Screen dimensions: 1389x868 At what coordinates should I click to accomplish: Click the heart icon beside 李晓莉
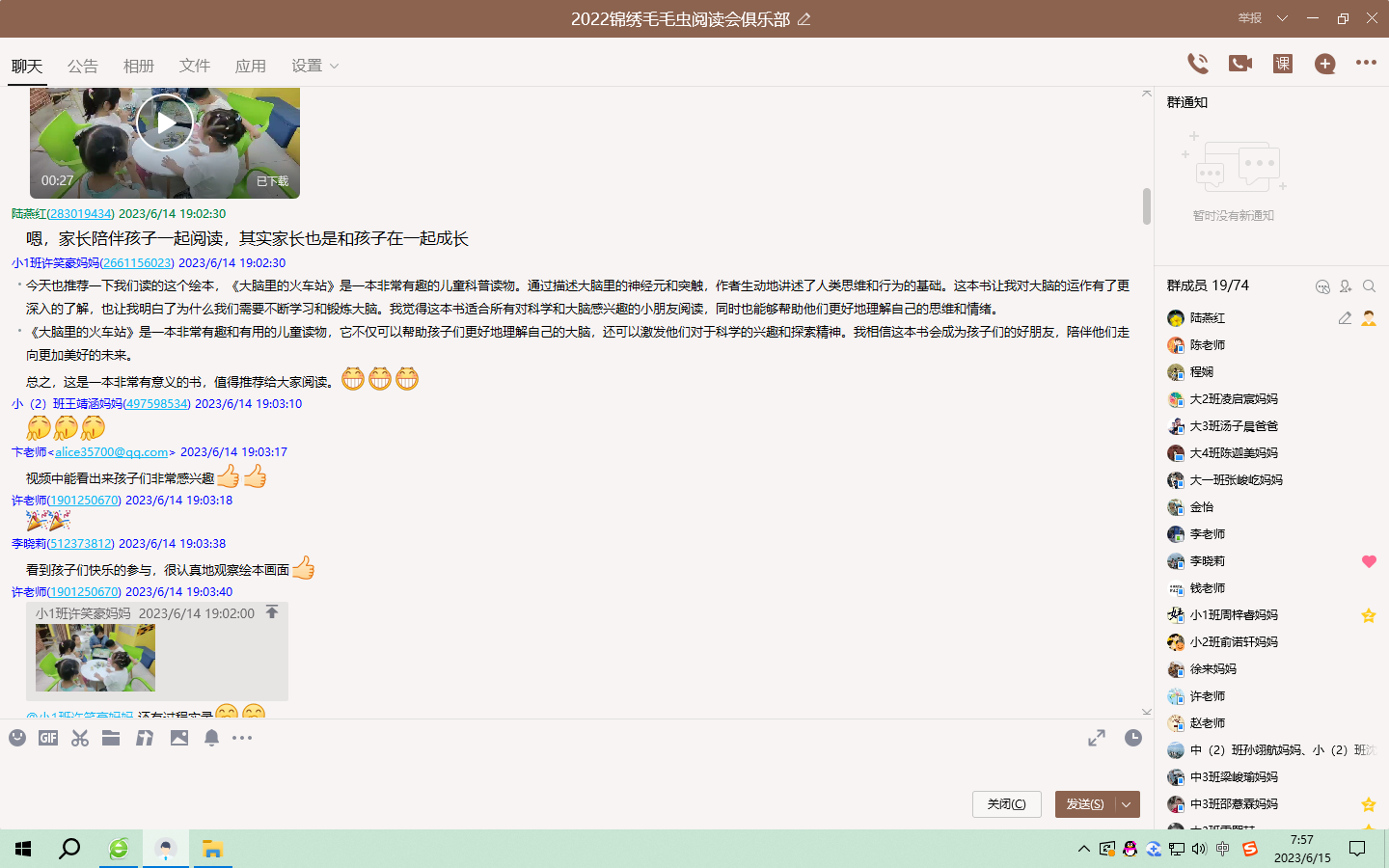[1369, 561]
